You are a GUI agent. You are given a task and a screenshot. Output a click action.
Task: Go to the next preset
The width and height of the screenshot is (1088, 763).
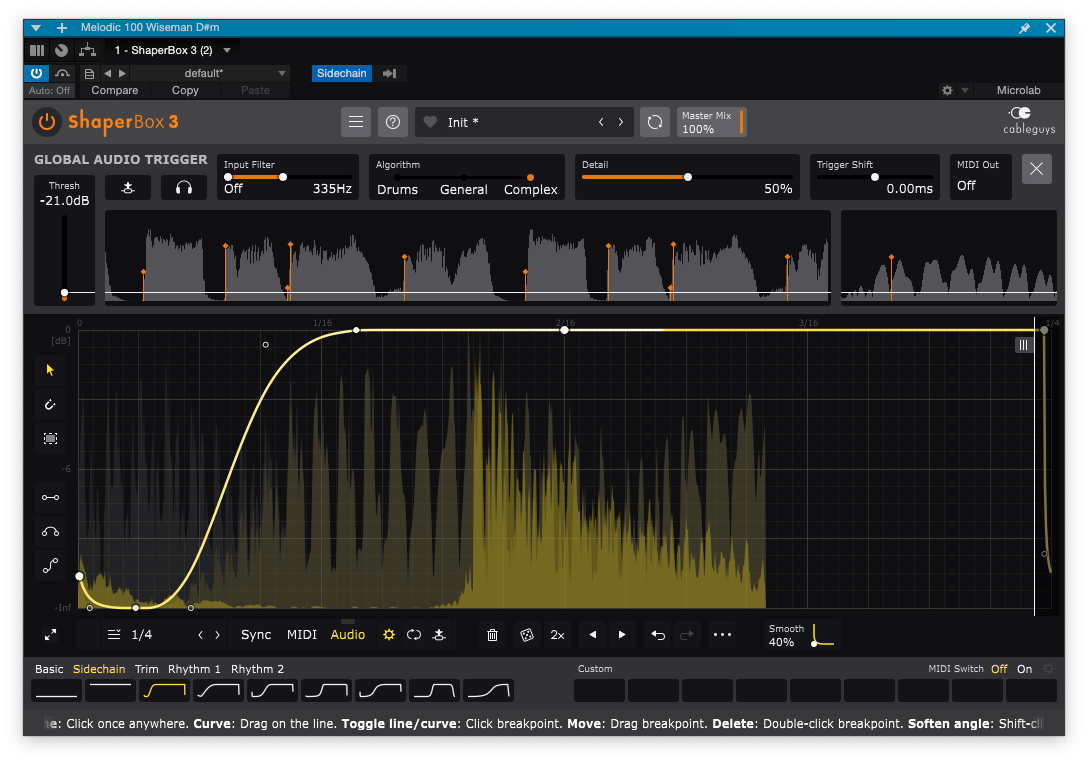(x=621, y=122)
